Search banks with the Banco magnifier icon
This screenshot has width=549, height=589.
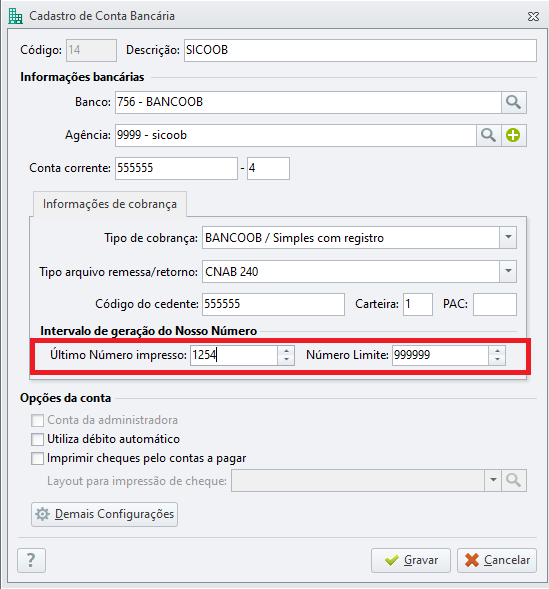(x=514, y=102)
